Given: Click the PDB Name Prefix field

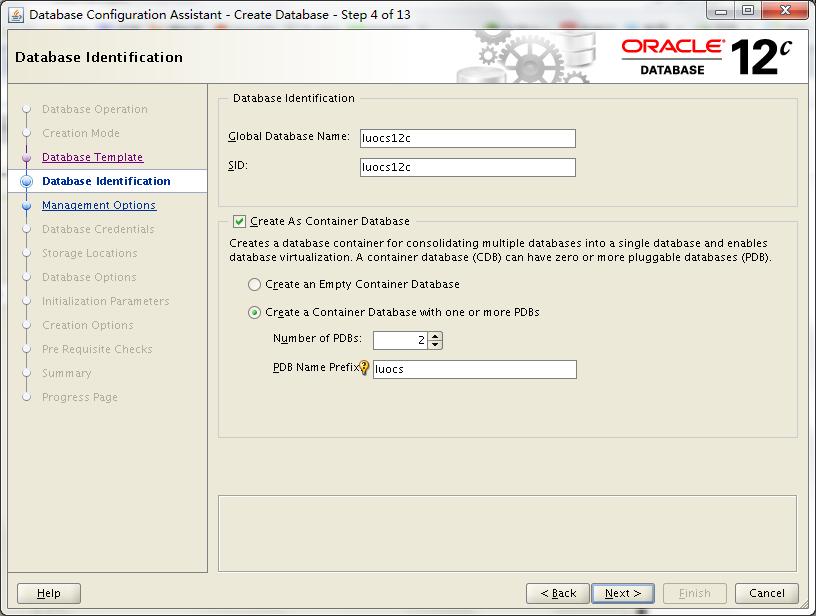Looking at the screenshot, I should coord(475,369).
